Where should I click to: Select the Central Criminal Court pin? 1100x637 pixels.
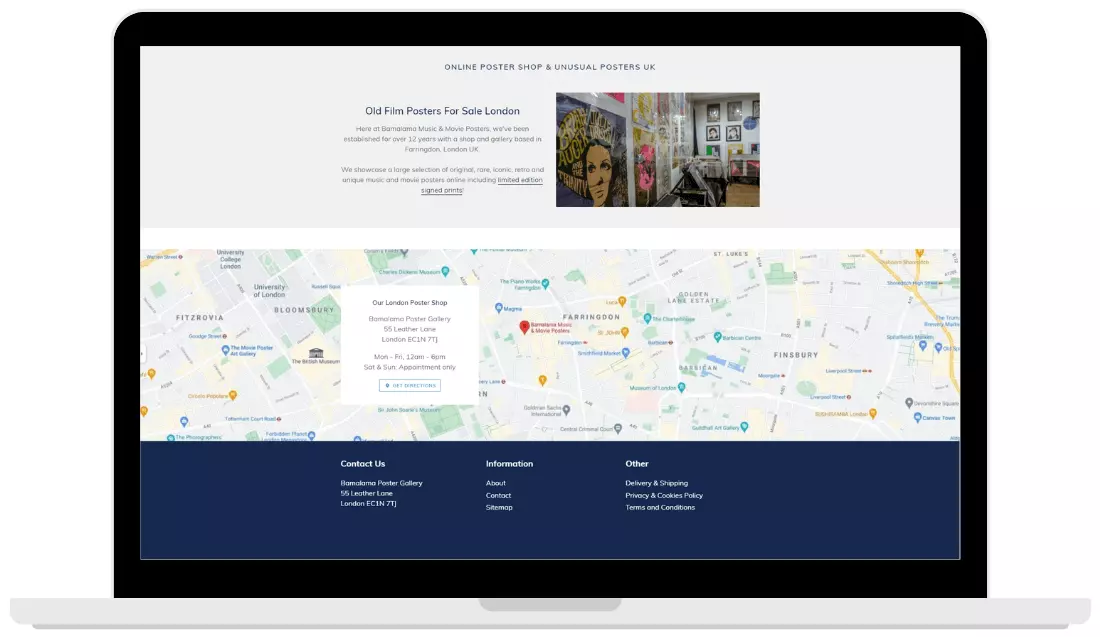[618, 429]
